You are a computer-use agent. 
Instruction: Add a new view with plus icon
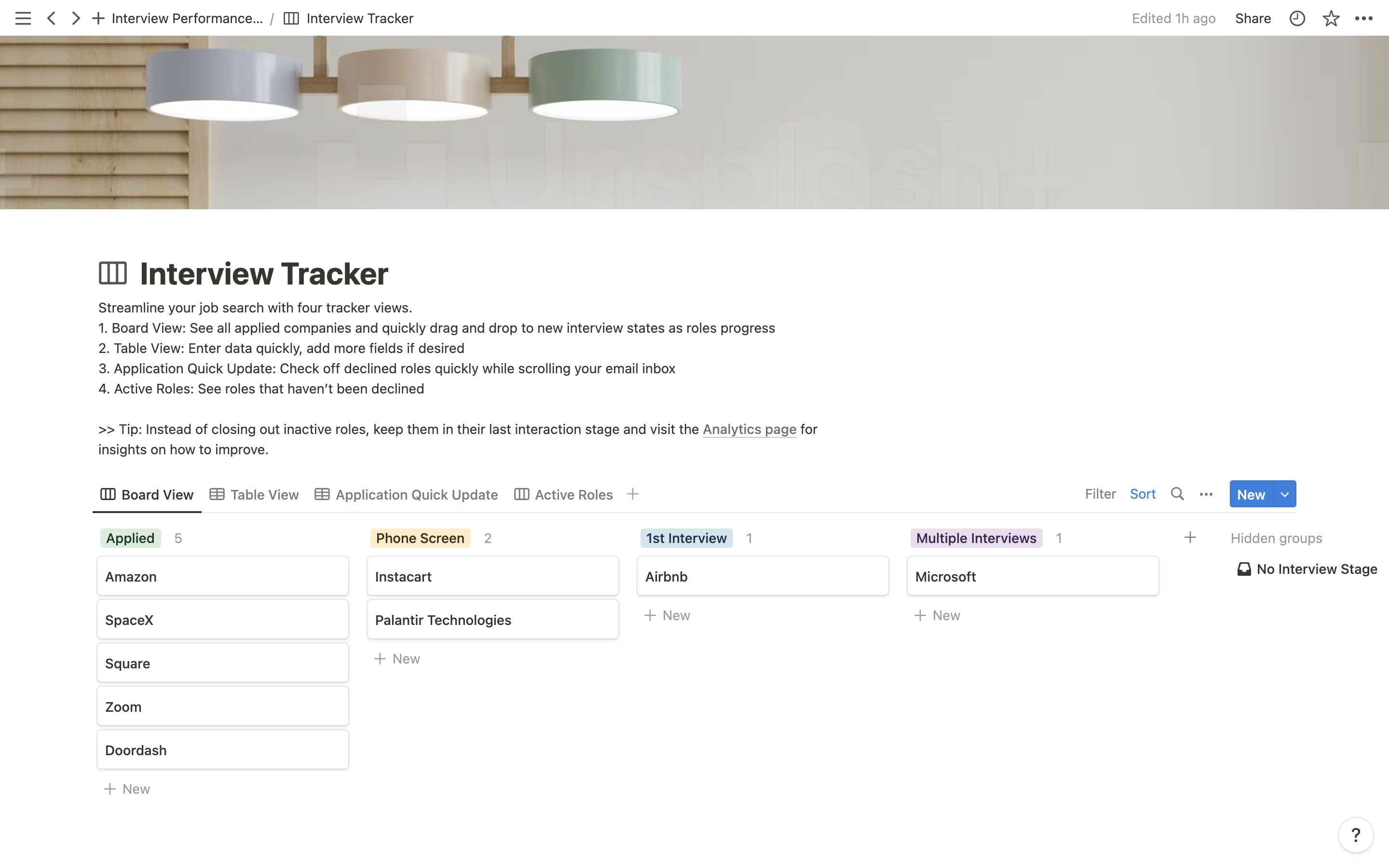632,494
